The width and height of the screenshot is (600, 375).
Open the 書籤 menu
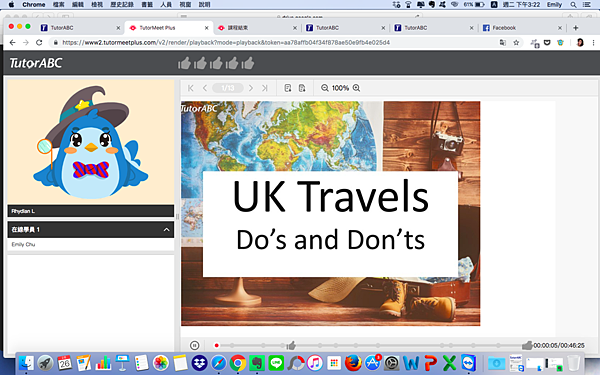click(x=147, y=5)
